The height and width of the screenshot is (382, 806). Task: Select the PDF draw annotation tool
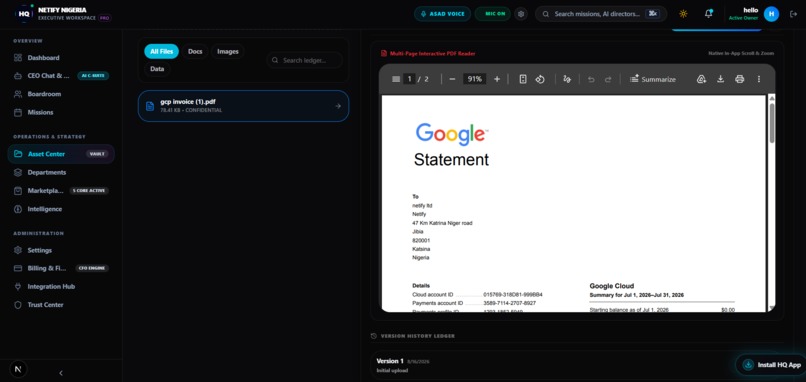coord(567,79)
